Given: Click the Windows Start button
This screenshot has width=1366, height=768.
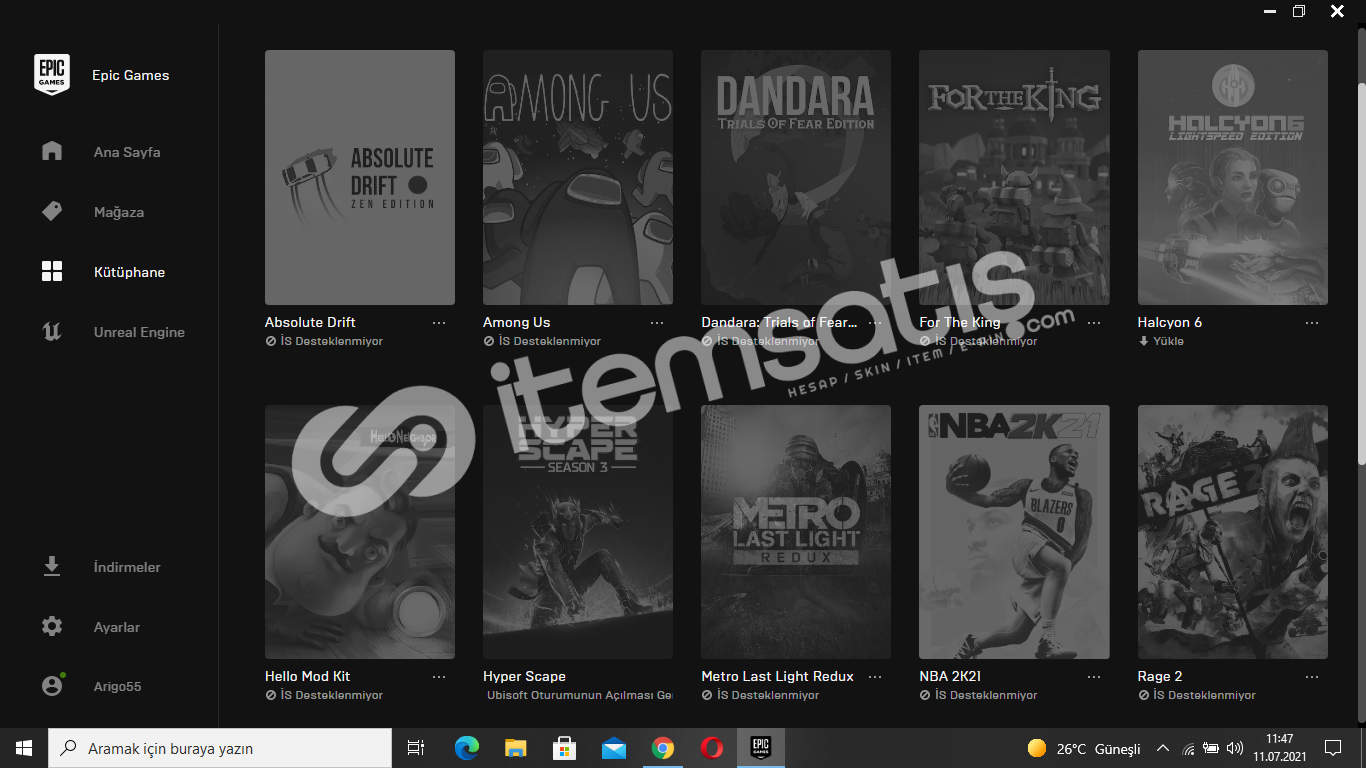Looking at the screenshot, I should click(x=24, y=748).
